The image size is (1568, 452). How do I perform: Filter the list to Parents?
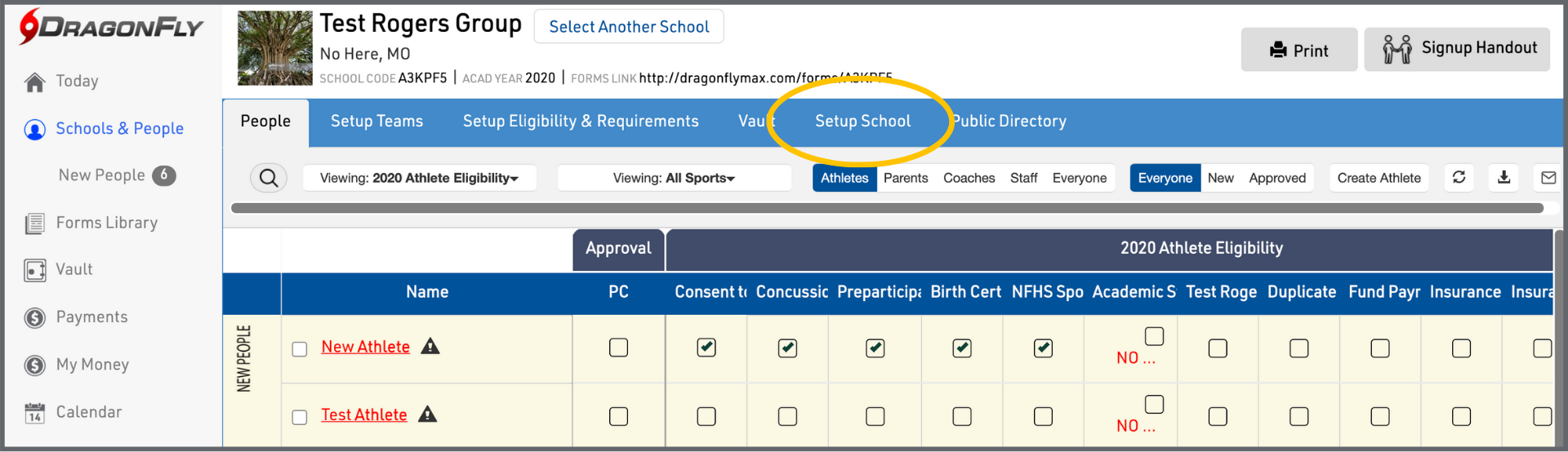(x=906, y=178)
